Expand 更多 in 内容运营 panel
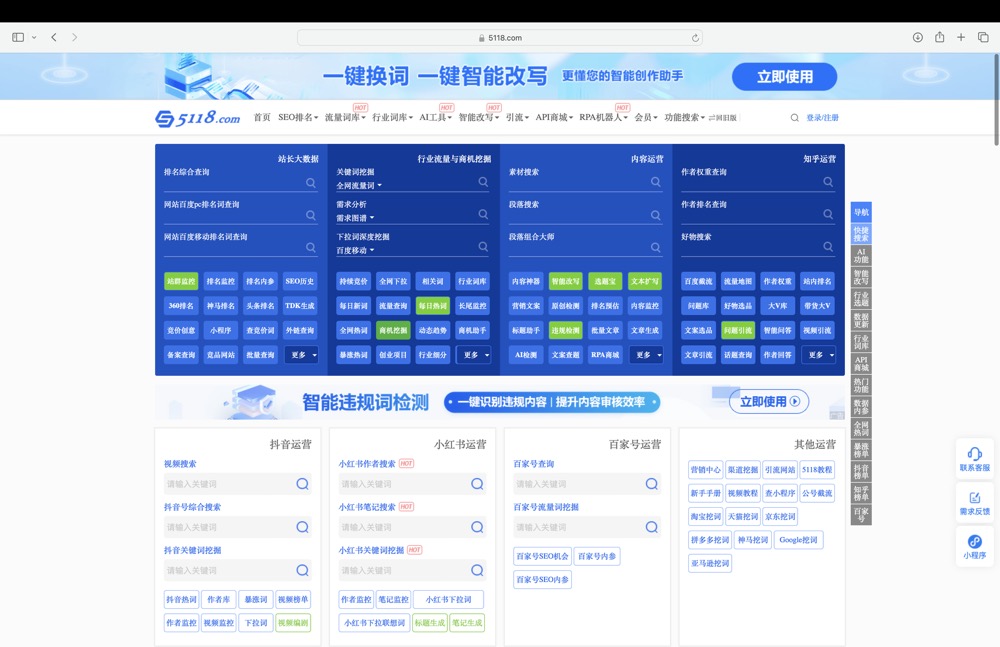This screenshot has height=647, width=1000. coord(647,355)
